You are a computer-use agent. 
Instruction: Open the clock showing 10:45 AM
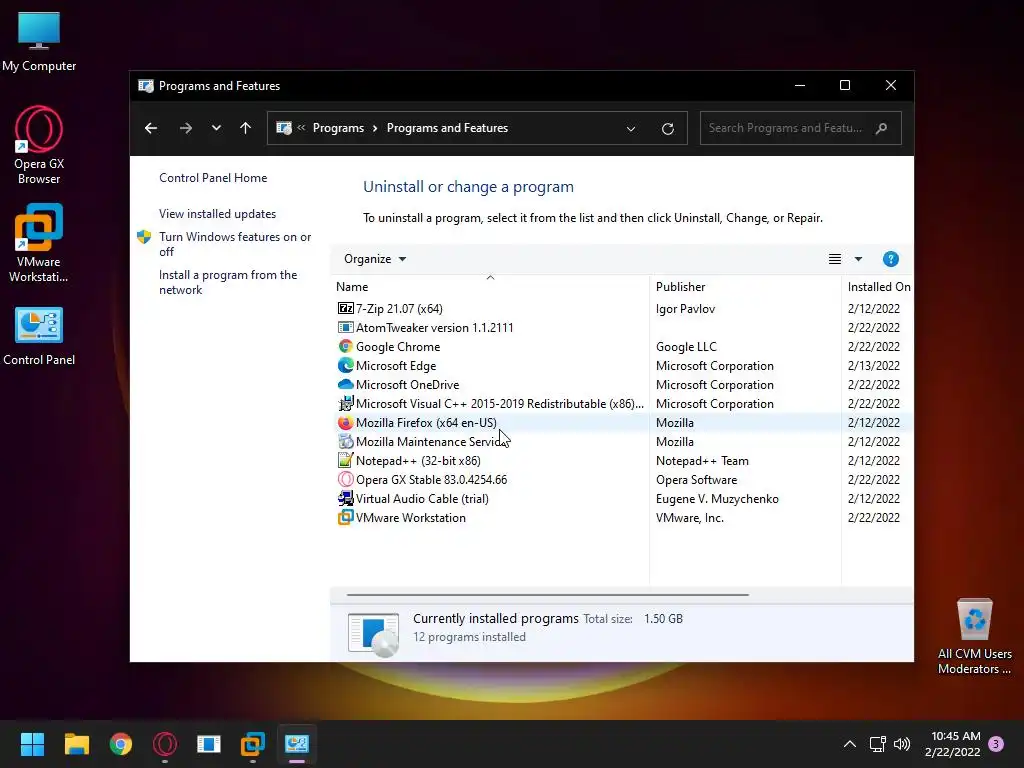pyautogui.click(x=953, y=744)
